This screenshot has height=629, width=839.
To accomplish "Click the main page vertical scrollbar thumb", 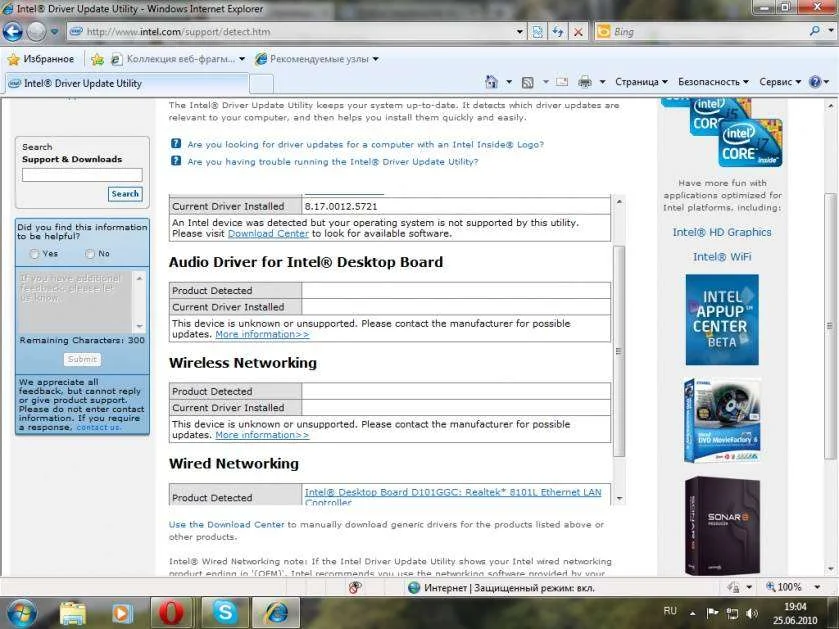I will click(x=830, y=325).
